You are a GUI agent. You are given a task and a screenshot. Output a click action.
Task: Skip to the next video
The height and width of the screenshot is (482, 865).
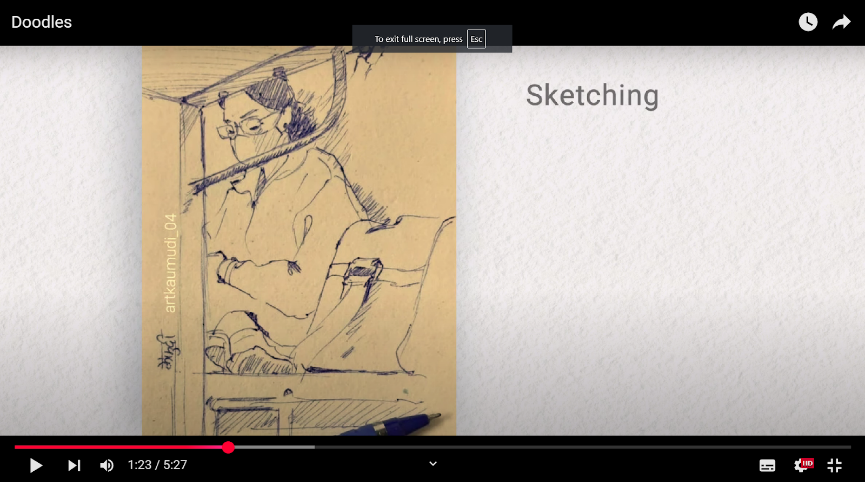(74, 465)
